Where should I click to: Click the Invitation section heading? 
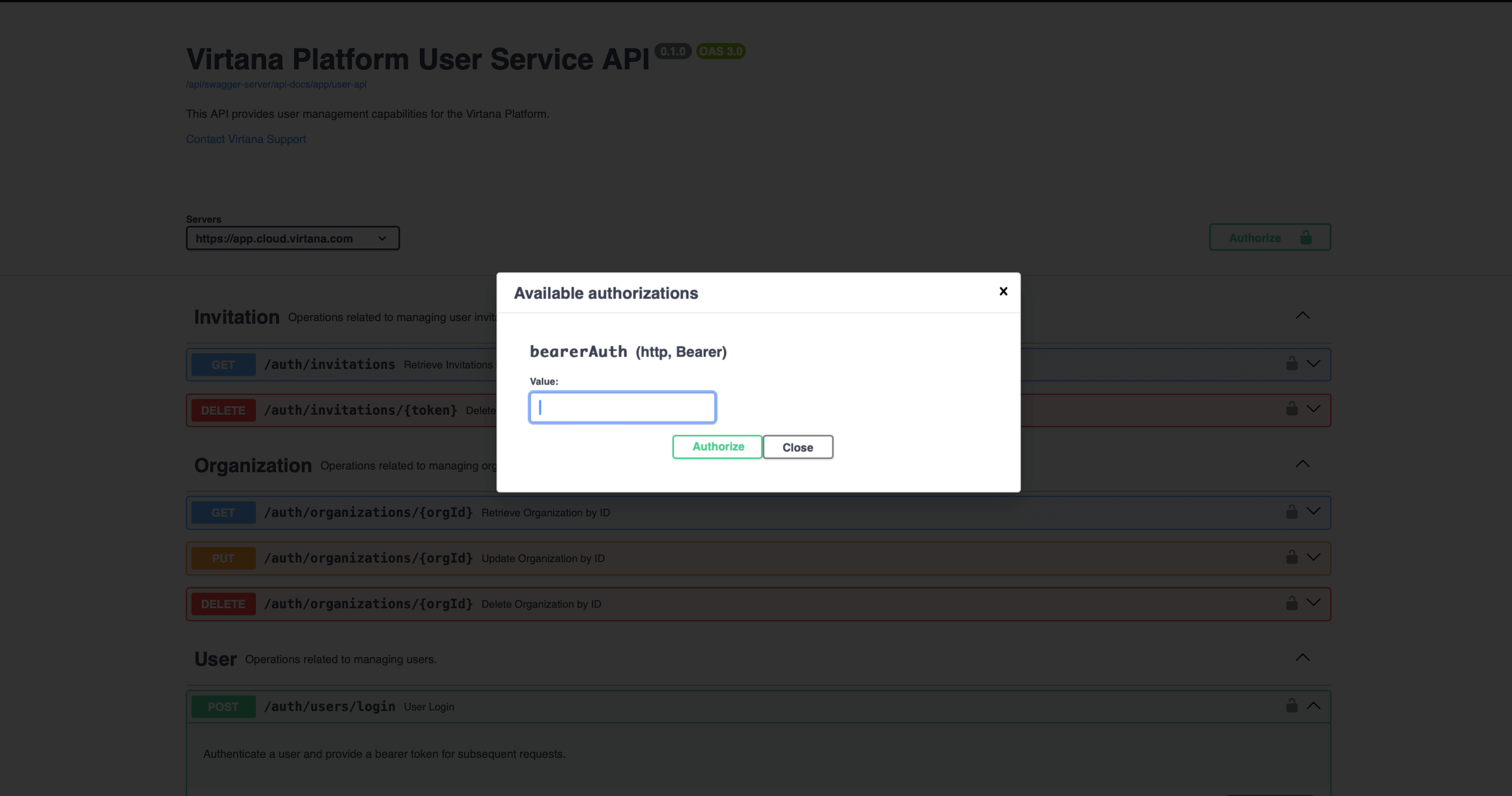pos(237,317)
